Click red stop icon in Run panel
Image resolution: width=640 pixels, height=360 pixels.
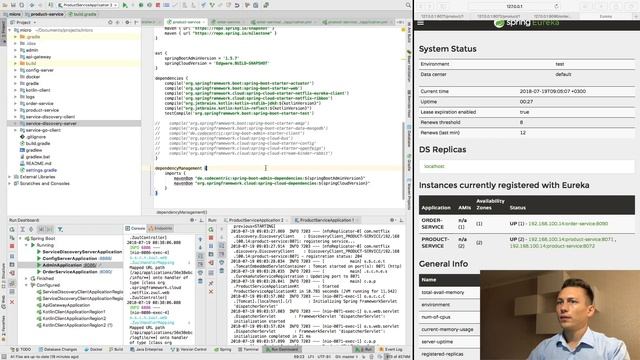pos(211,238)
